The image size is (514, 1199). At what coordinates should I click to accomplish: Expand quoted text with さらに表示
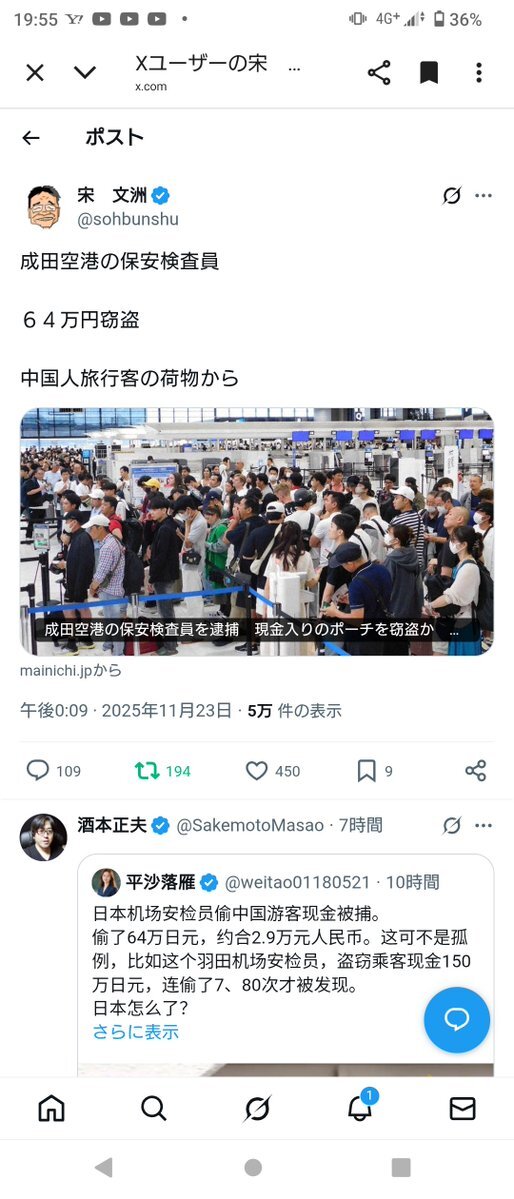click(x=135, y=1032)
